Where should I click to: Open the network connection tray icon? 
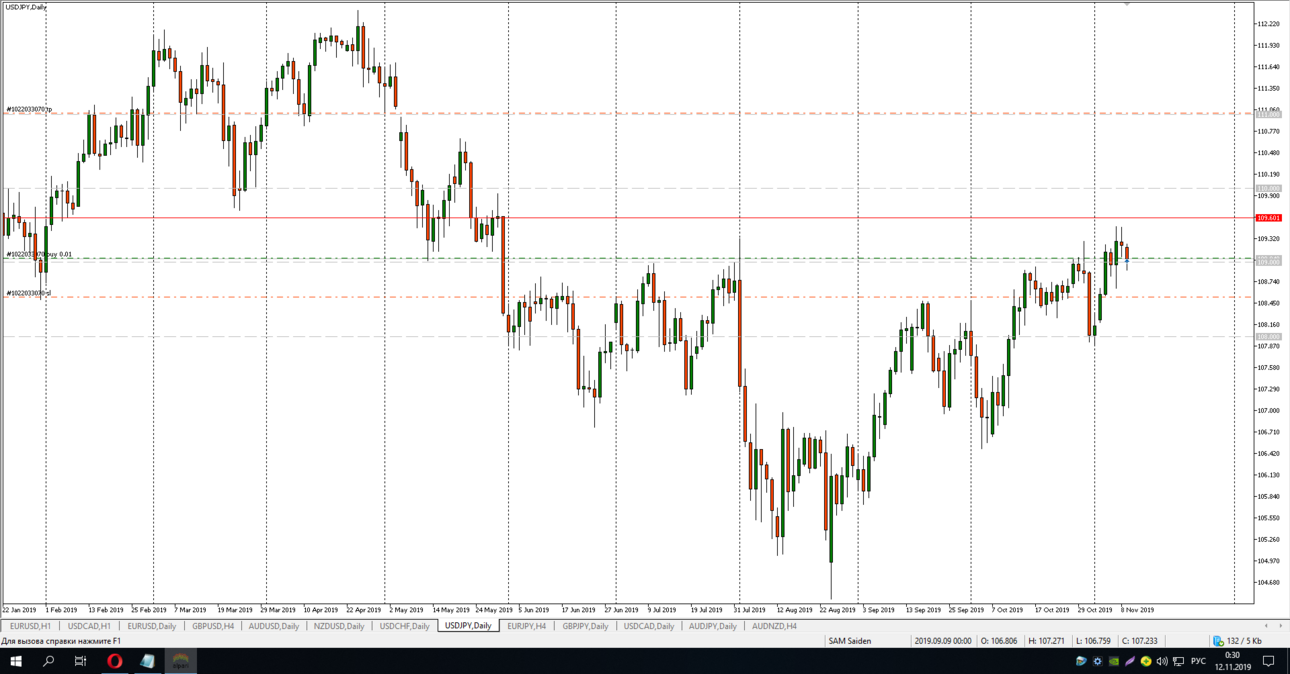1178,661
